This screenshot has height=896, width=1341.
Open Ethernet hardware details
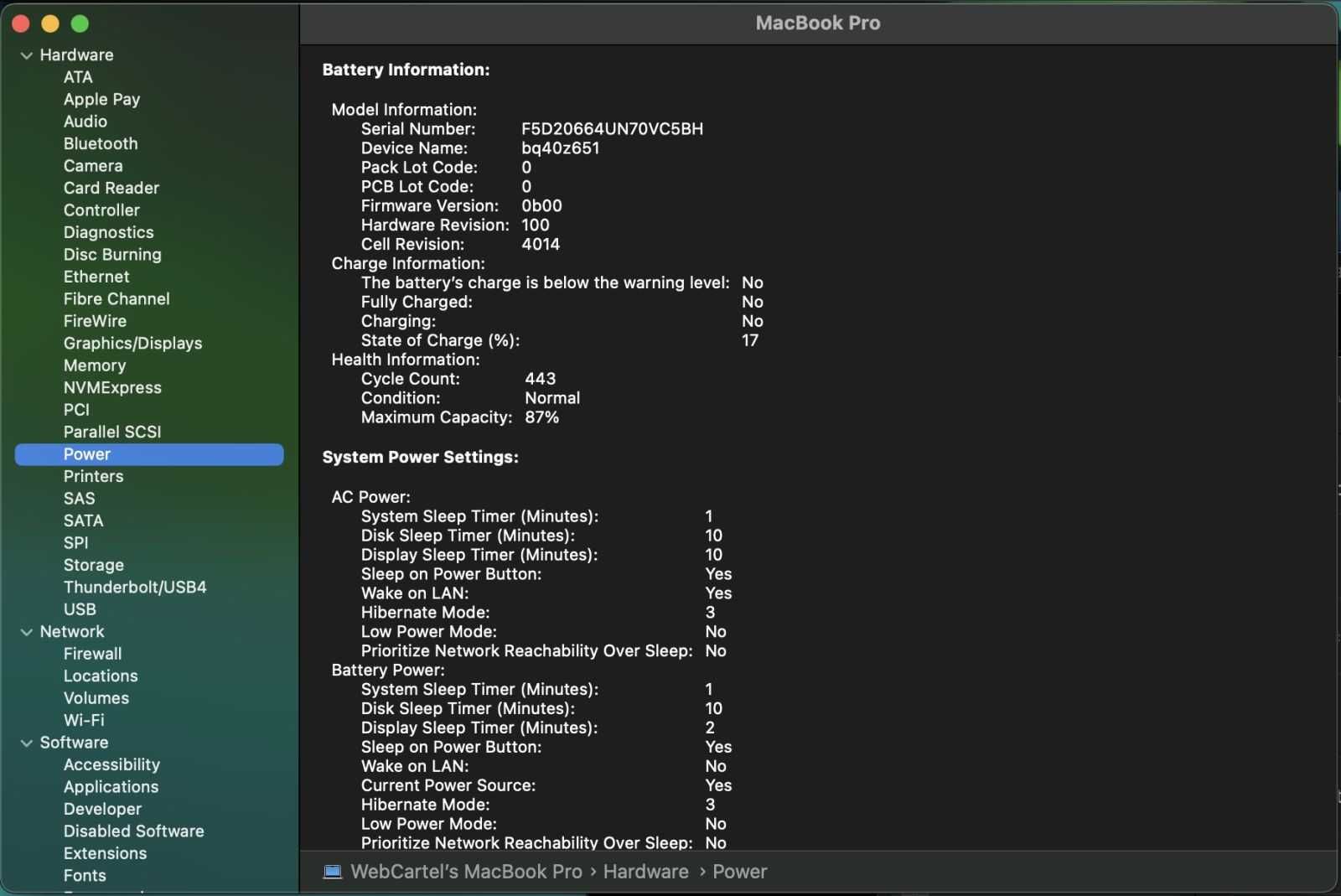(96, 277)
